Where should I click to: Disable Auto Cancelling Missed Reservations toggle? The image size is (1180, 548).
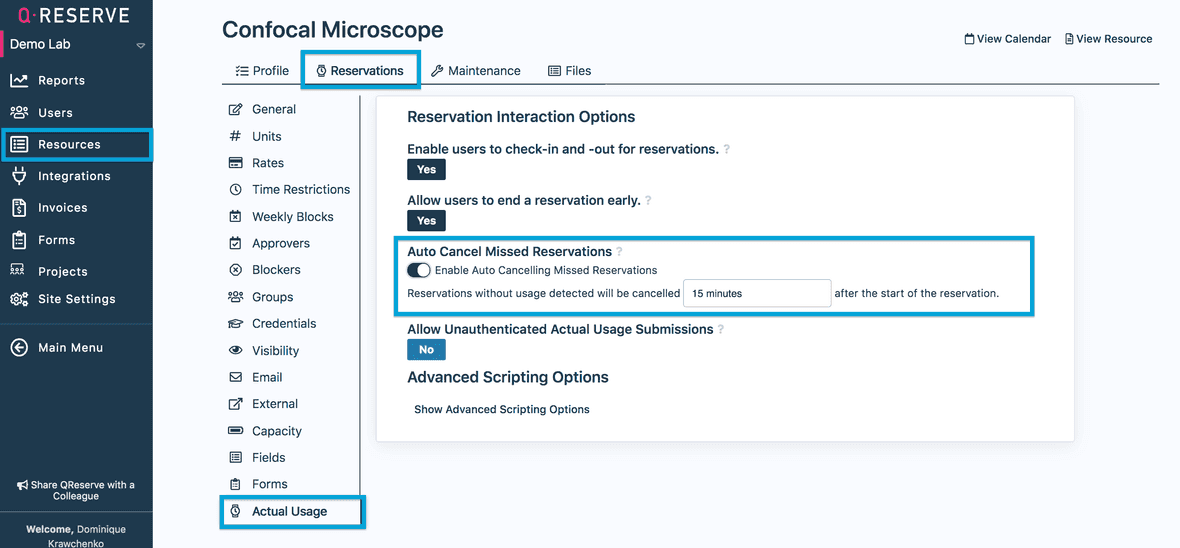pyautogui.click(x=419, y=270)
